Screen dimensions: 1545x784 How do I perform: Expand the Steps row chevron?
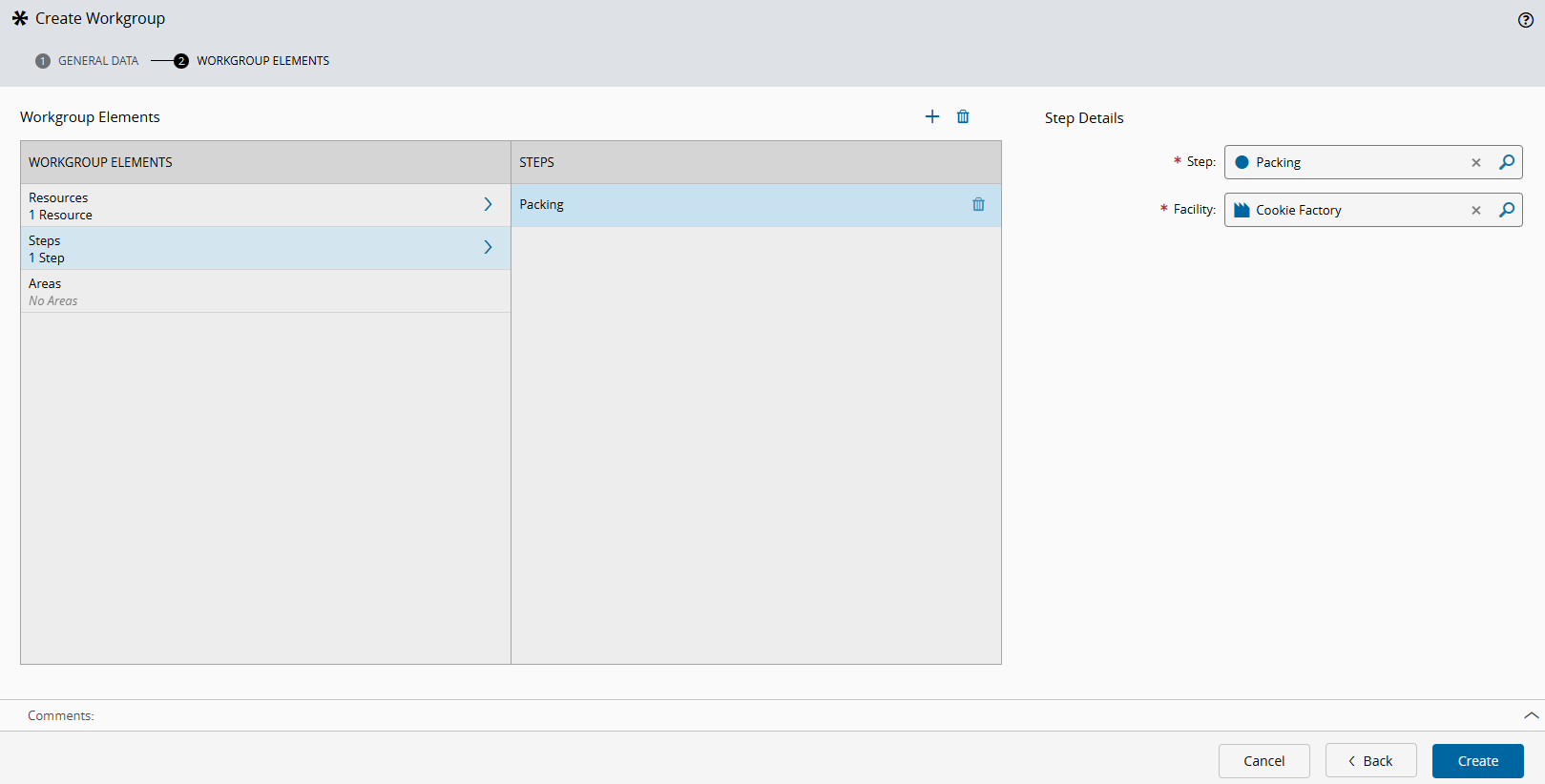[x=488, y=247]
